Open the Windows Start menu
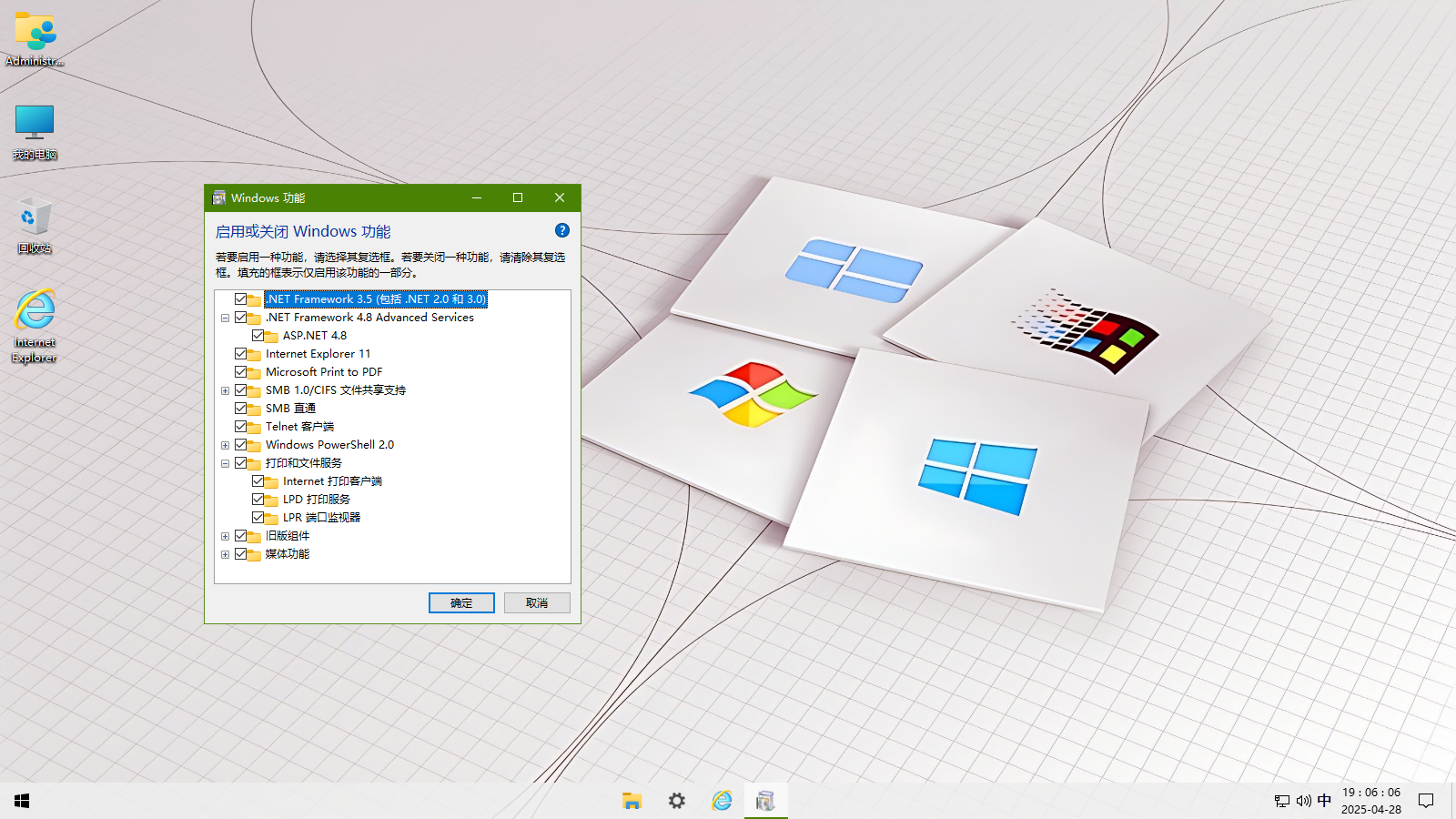1456x819 pixels. pyautogui.click(x=22, y=801)
